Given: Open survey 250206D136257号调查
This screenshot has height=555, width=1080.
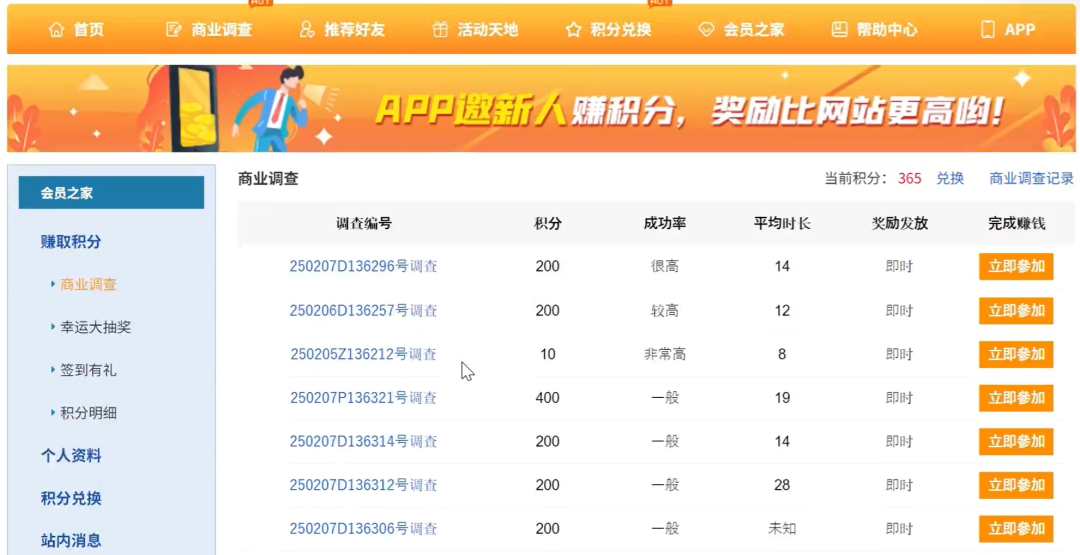Looking at the screenshot, I should tap(363, 311).
